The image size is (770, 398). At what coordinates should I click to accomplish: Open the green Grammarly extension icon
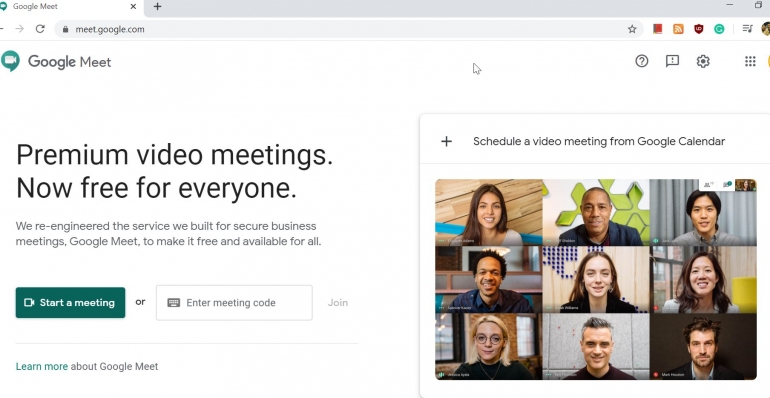point(719,29)
